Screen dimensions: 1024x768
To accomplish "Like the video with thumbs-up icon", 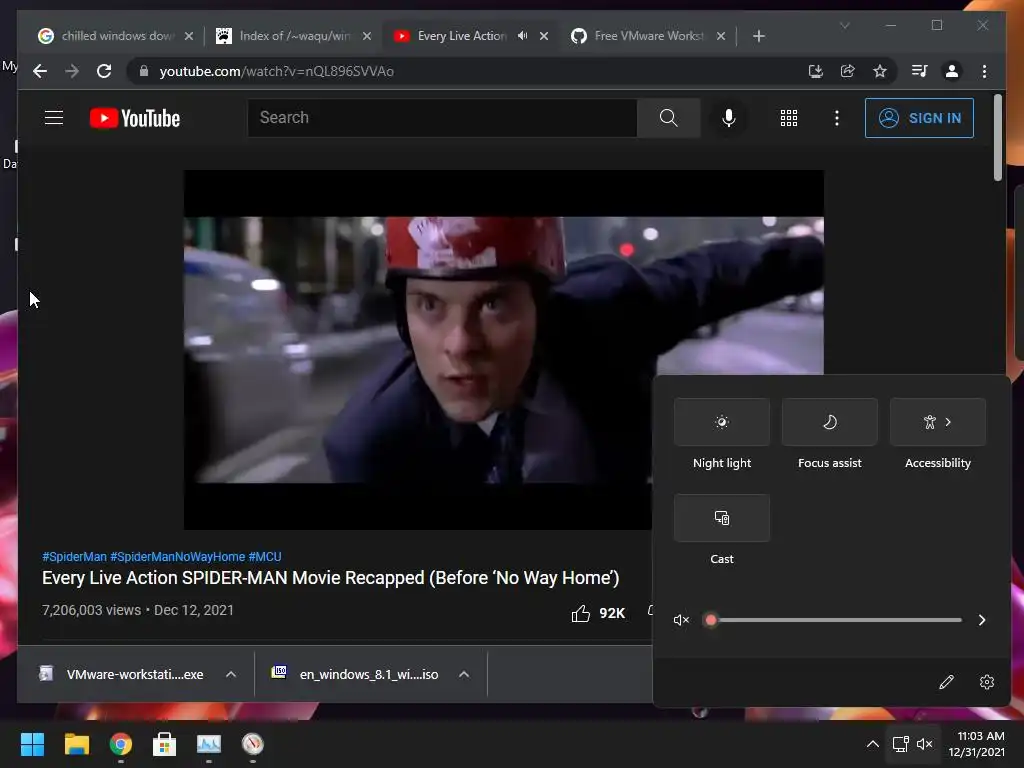I will click(x=581, y=613).
